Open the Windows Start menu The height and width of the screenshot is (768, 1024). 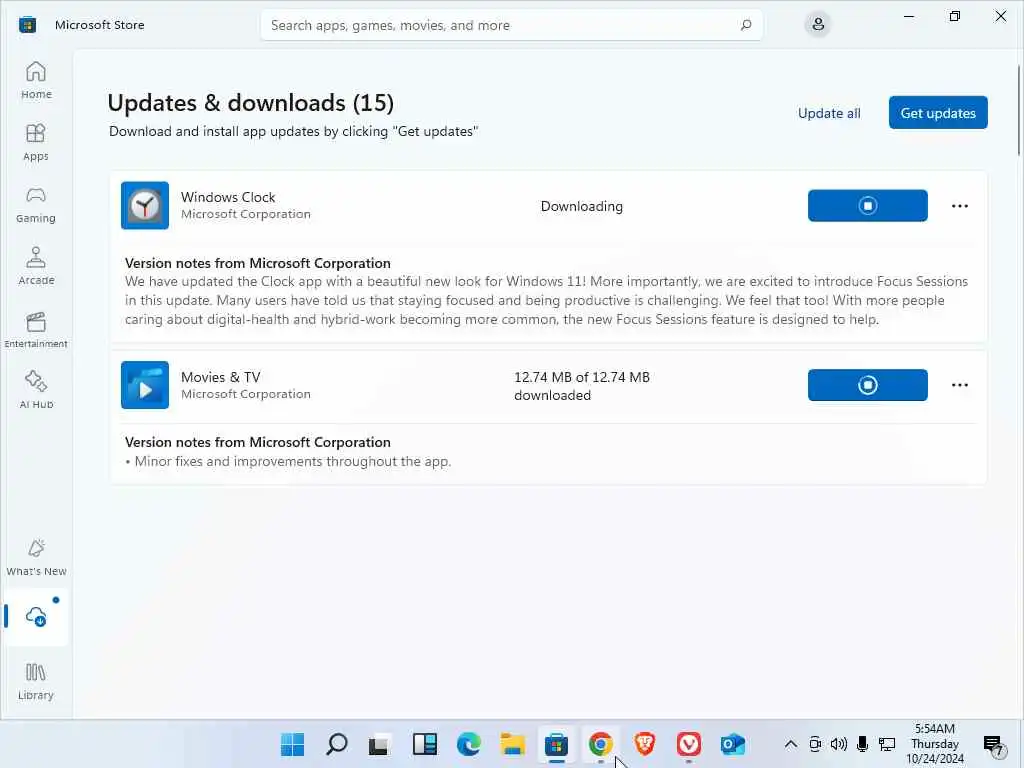tap(292, 744)
